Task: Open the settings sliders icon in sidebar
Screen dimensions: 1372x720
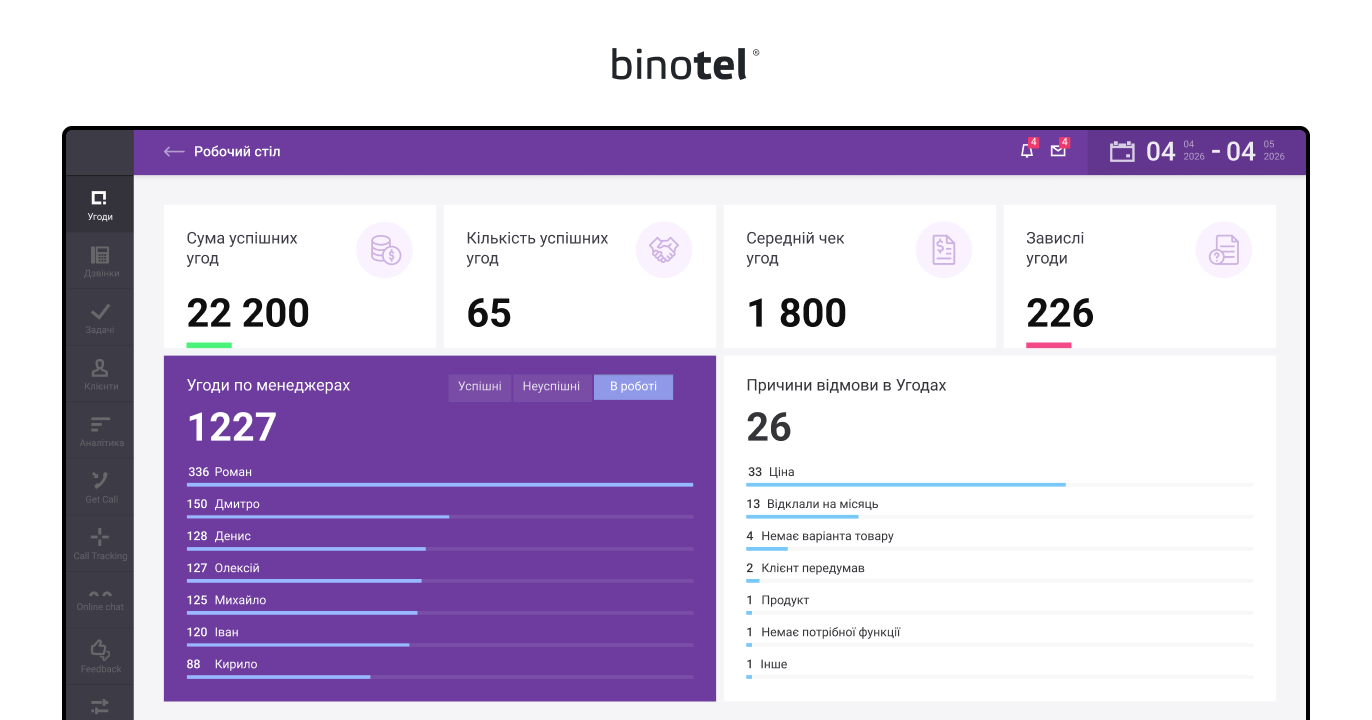Action: pos(99,706)
